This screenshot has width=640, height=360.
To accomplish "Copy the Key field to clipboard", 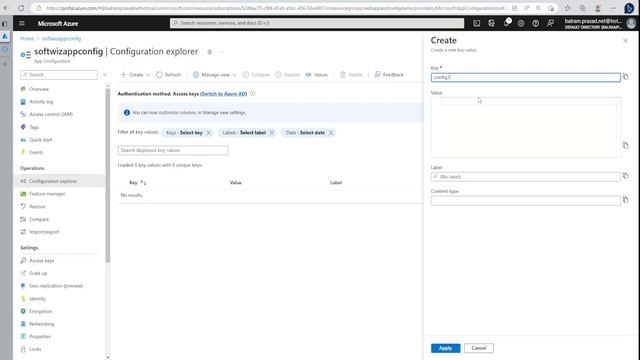I will pos(625,77).
